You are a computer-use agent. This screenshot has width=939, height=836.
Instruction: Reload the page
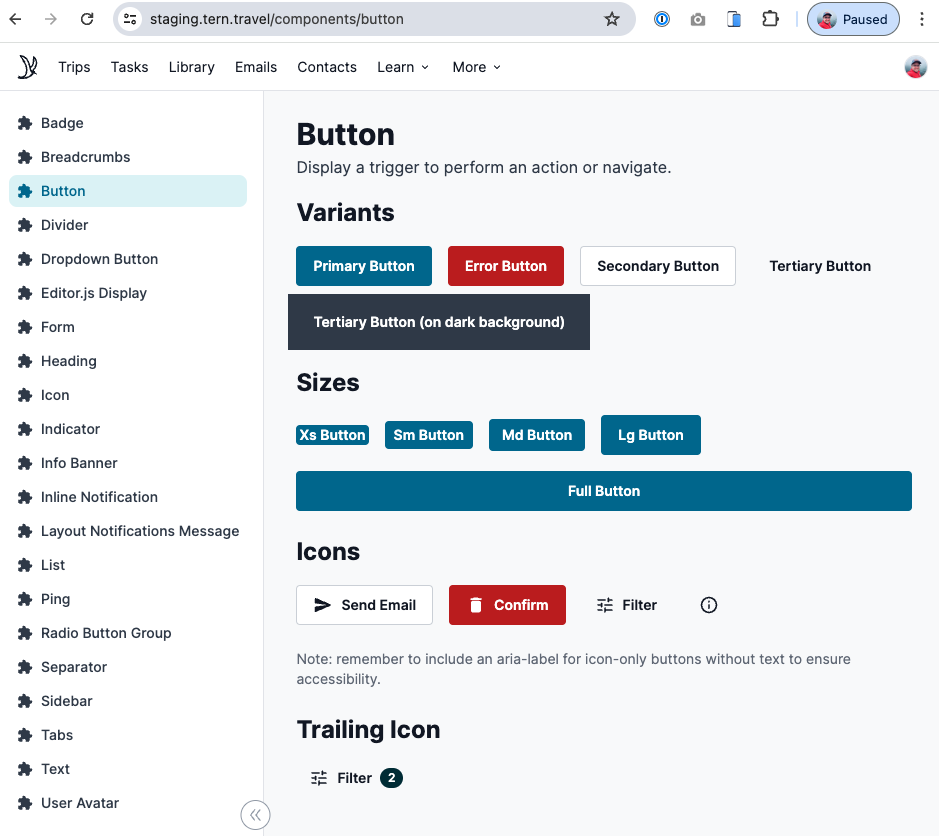point(87,19)
